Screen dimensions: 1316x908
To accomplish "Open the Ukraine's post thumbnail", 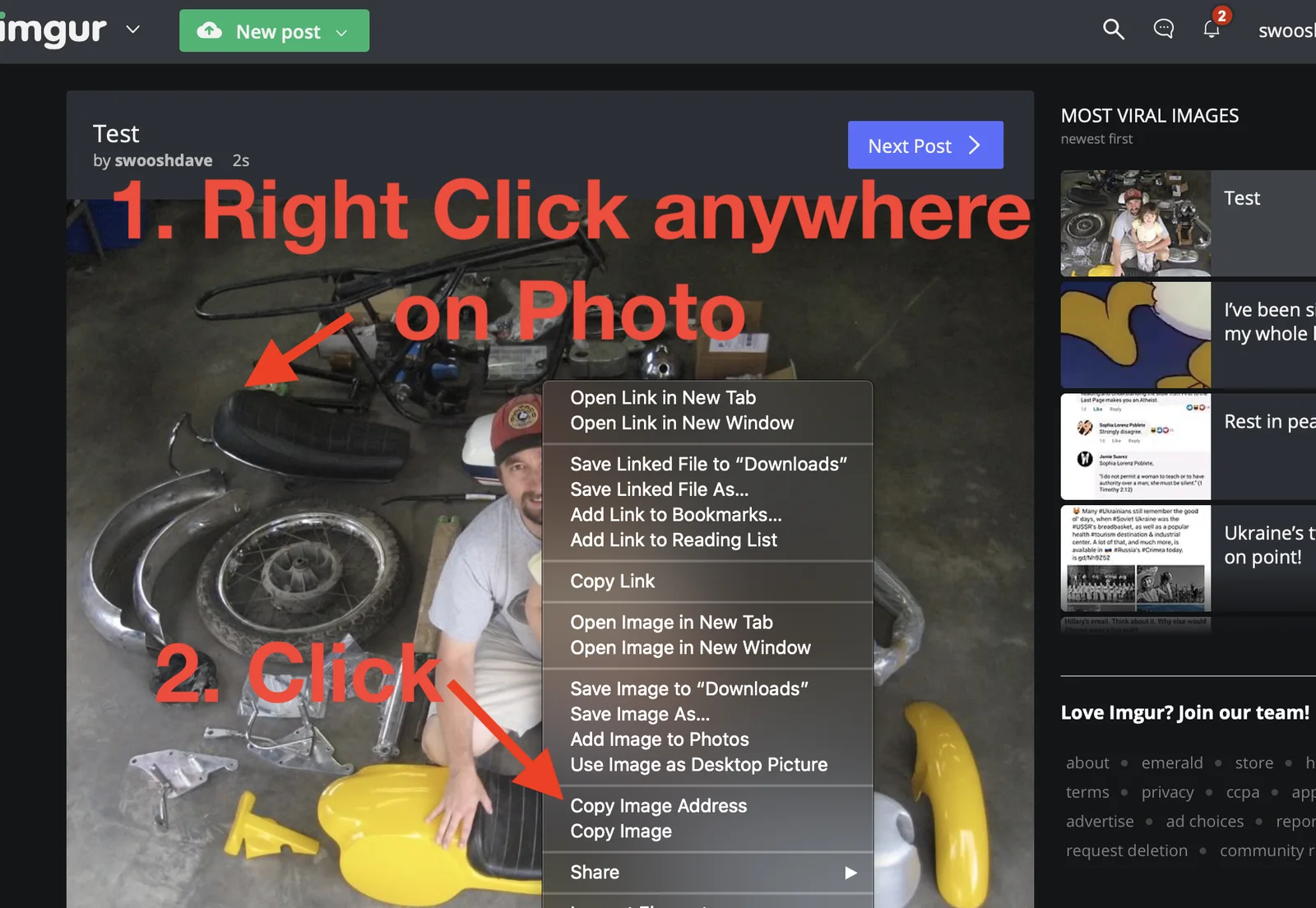I will pos(1135,558).
